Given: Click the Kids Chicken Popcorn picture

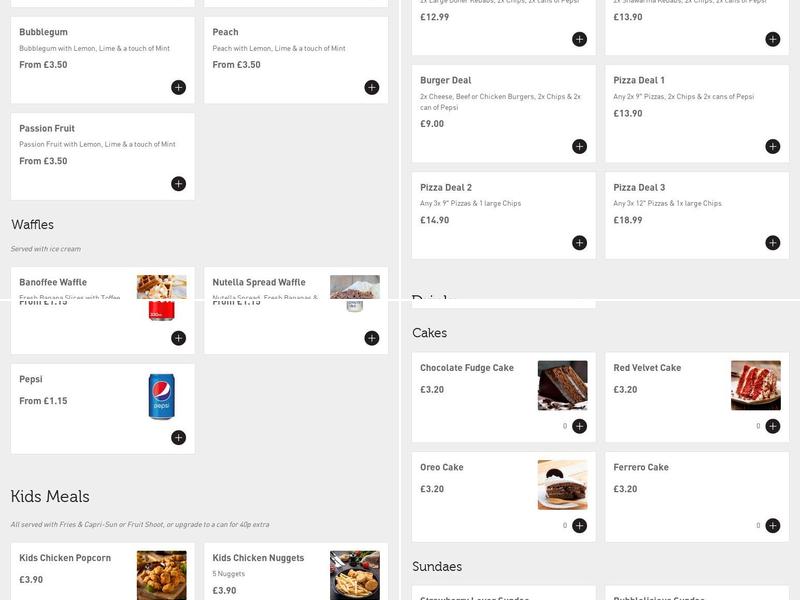Looking at the screenshot, I should coord(161,574).
